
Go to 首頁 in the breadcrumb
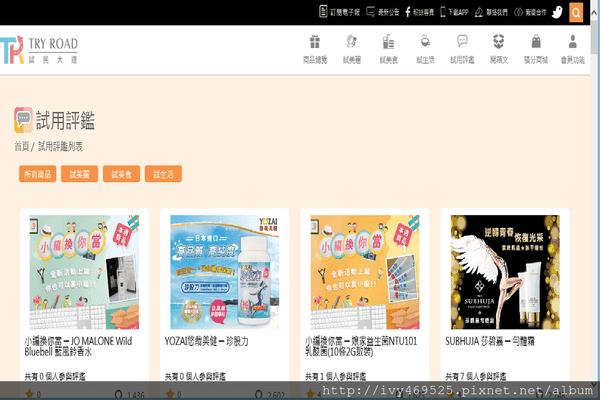click(x=21, y=147)
